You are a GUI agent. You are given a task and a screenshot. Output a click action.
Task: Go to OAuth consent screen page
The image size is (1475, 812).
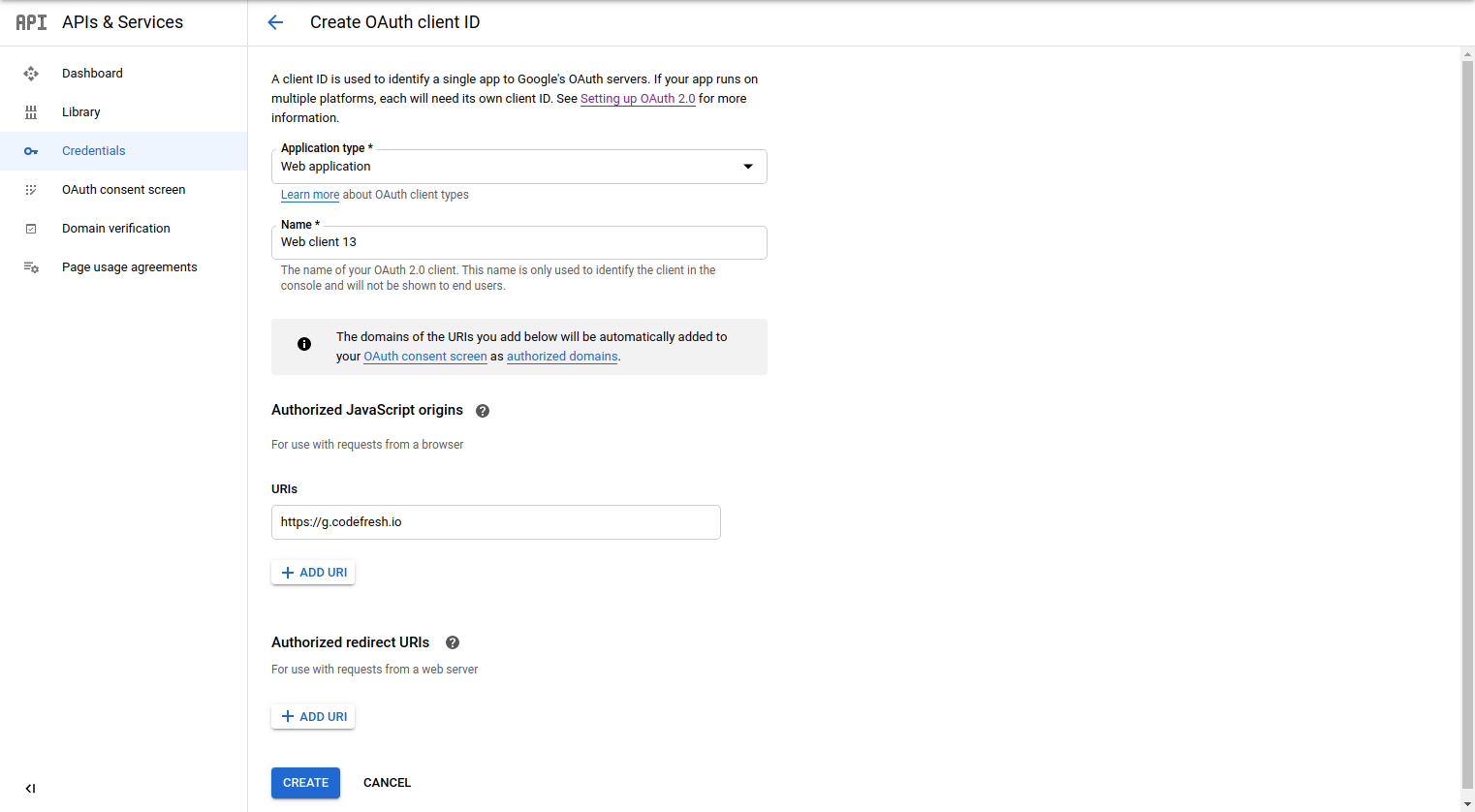pyautogui.click(x=123, y=190)
